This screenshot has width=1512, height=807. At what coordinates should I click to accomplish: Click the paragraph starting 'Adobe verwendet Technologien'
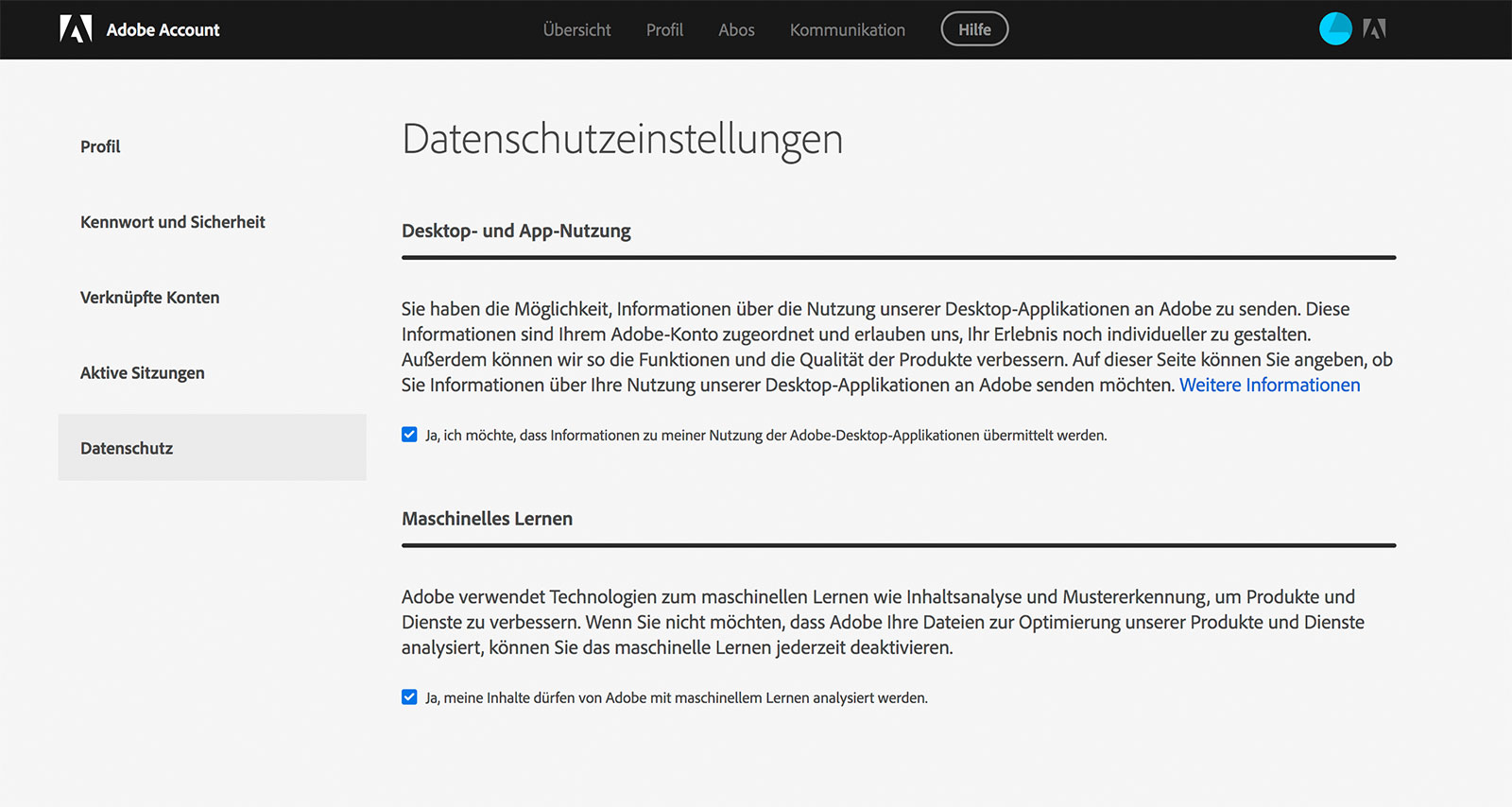883,622
